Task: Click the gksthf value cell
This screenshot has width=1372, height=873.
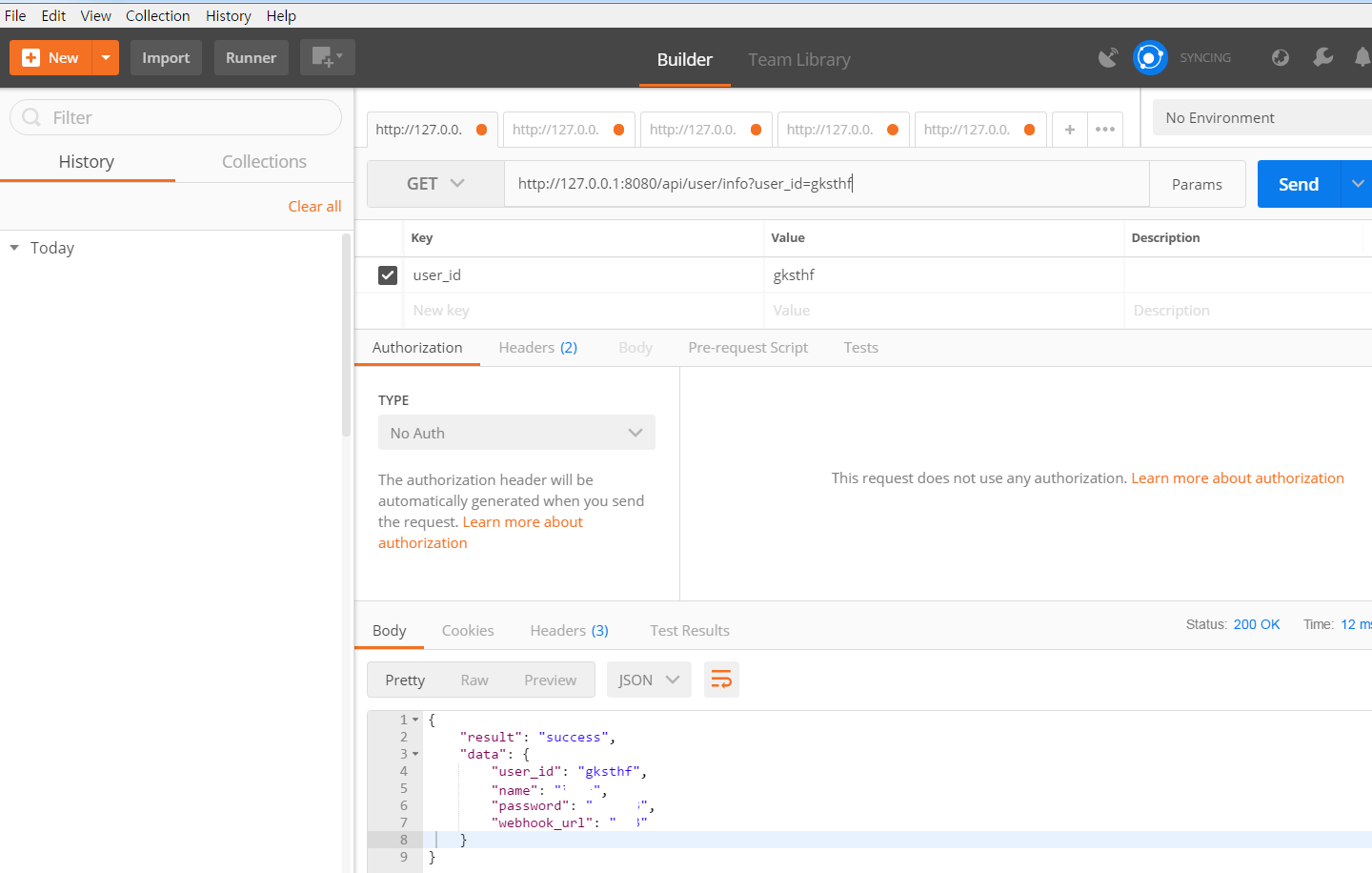Action: click(943, 274)
